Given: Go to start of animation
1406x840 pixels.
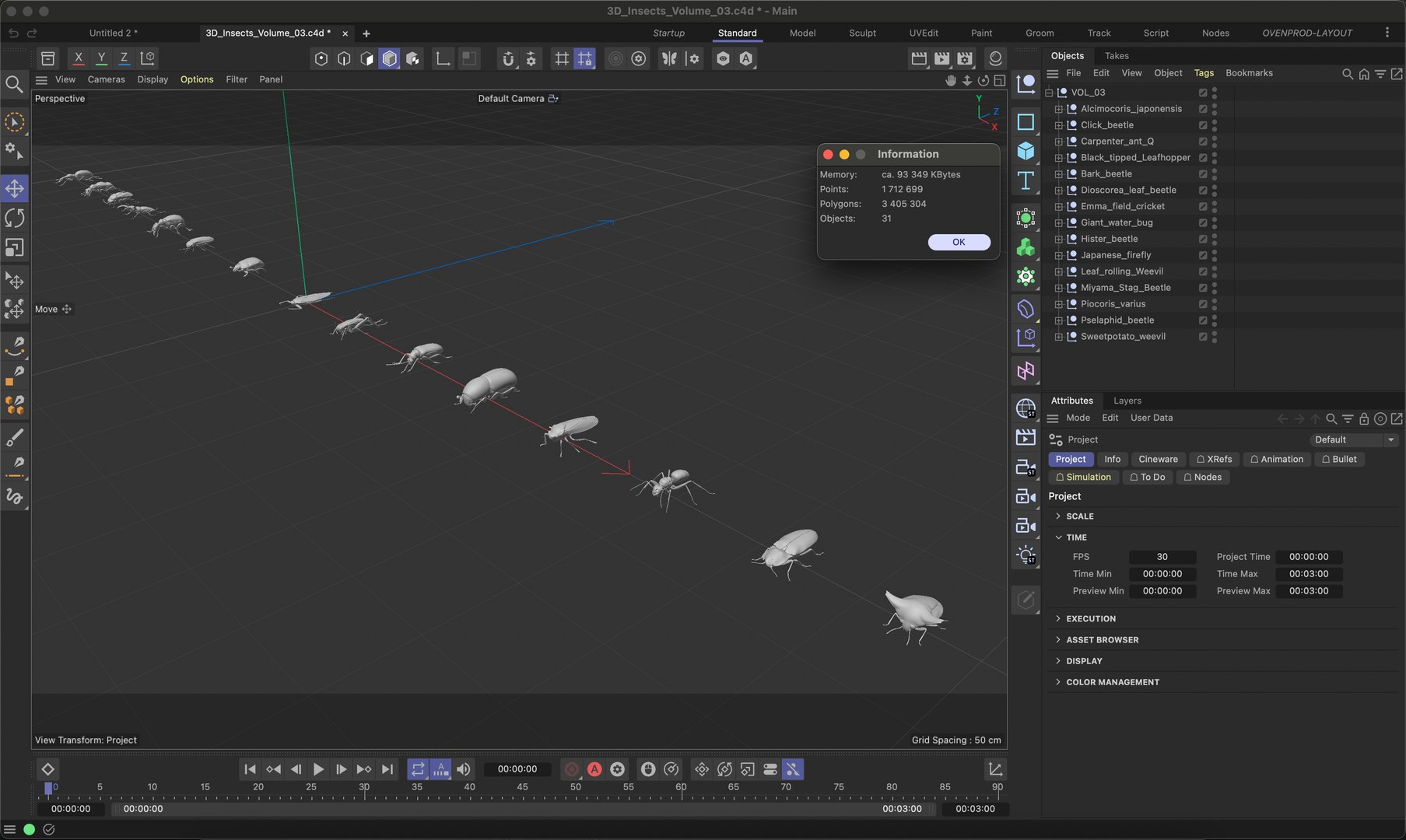Looking at the screenshot, I should pyautogui.click(x=250, y=769).
